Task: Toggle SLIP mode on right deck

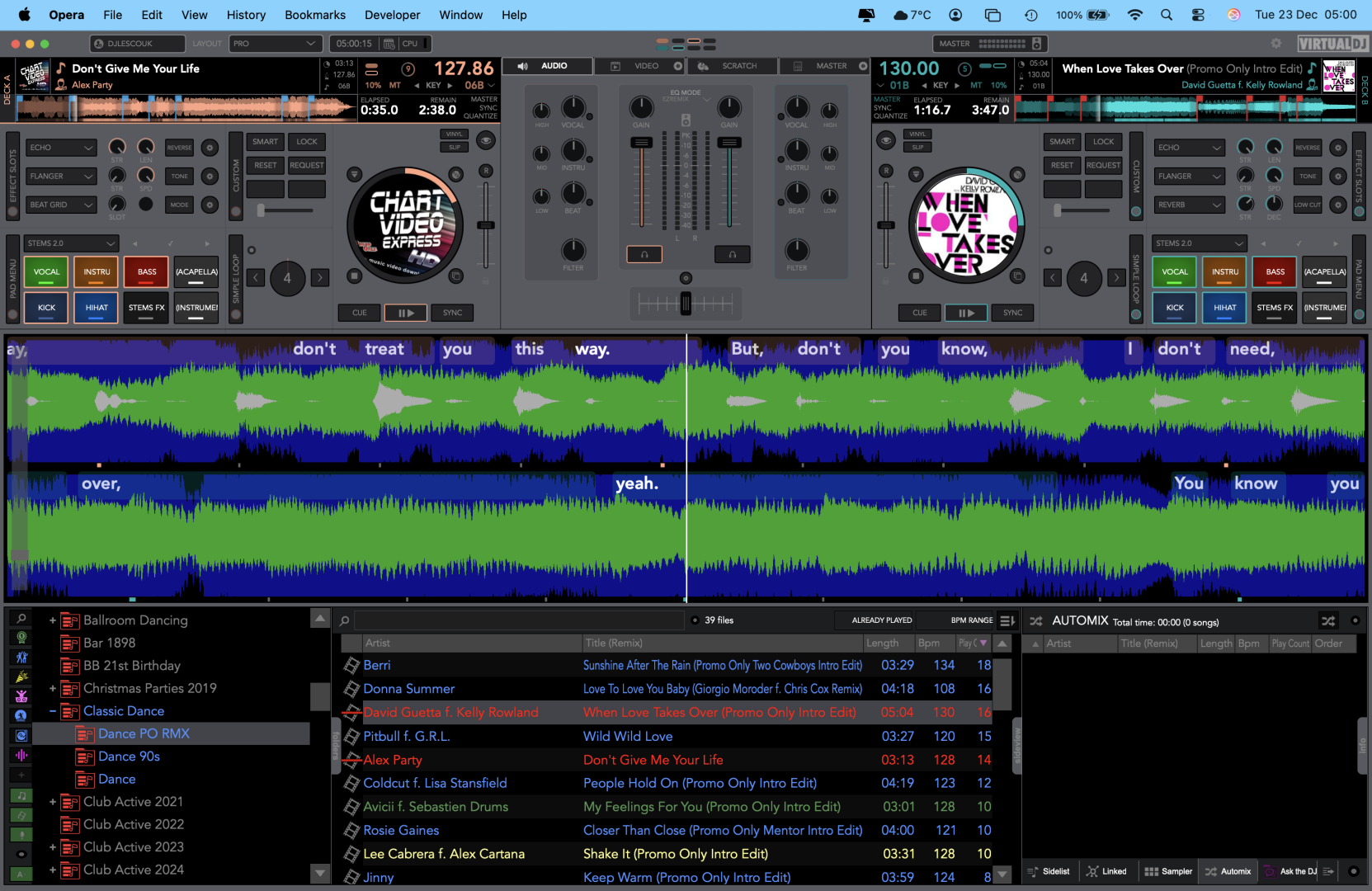Action: pyautogui.click(x=917, y=147)
